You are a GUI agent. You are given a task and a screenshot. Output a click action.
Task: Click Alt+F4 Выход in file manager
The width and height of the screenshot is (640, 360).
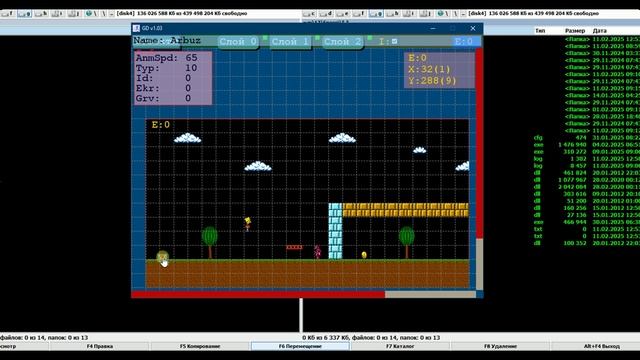pos(601,346)
